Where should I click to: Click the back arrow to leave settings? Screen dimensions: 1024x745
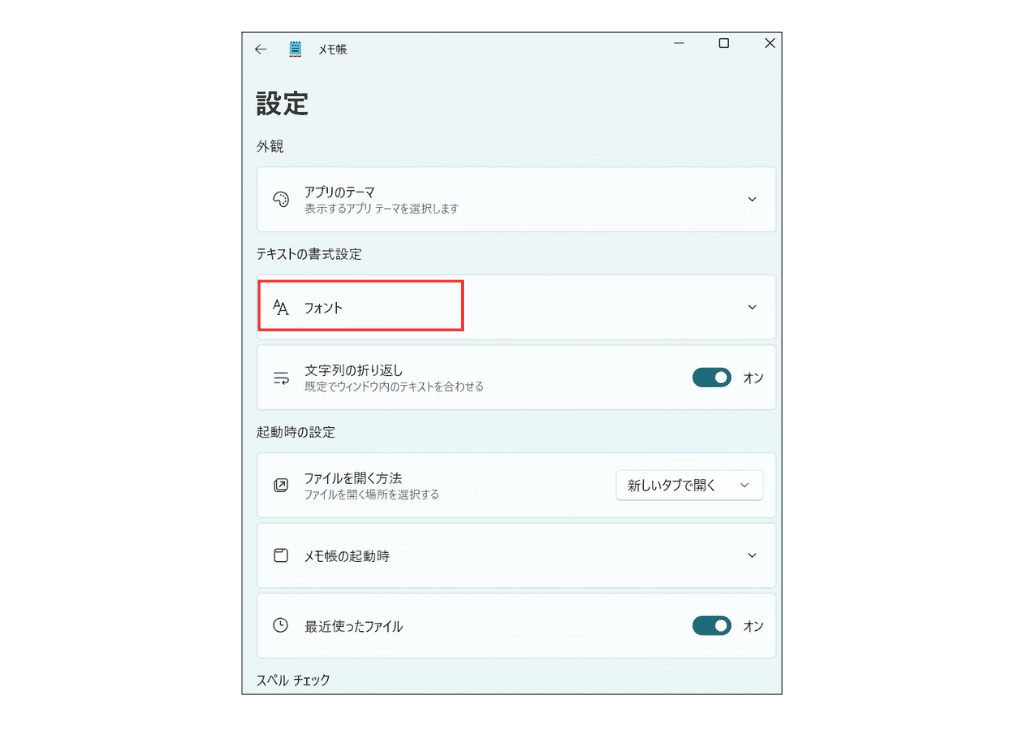[260, 48]
